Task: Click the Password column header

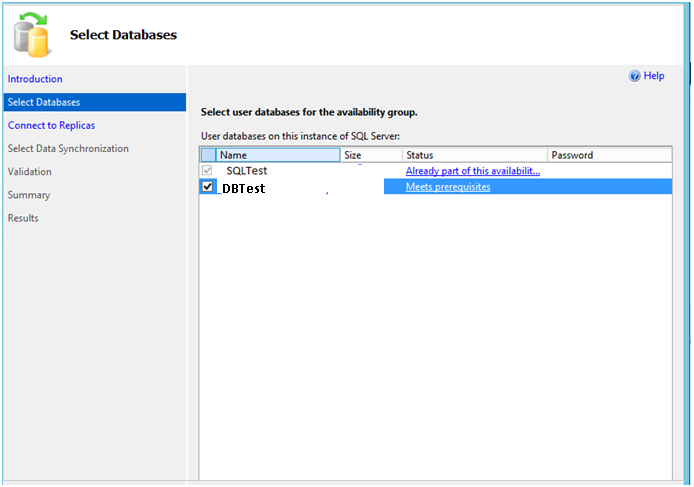Action: click(x=608, y=155)
